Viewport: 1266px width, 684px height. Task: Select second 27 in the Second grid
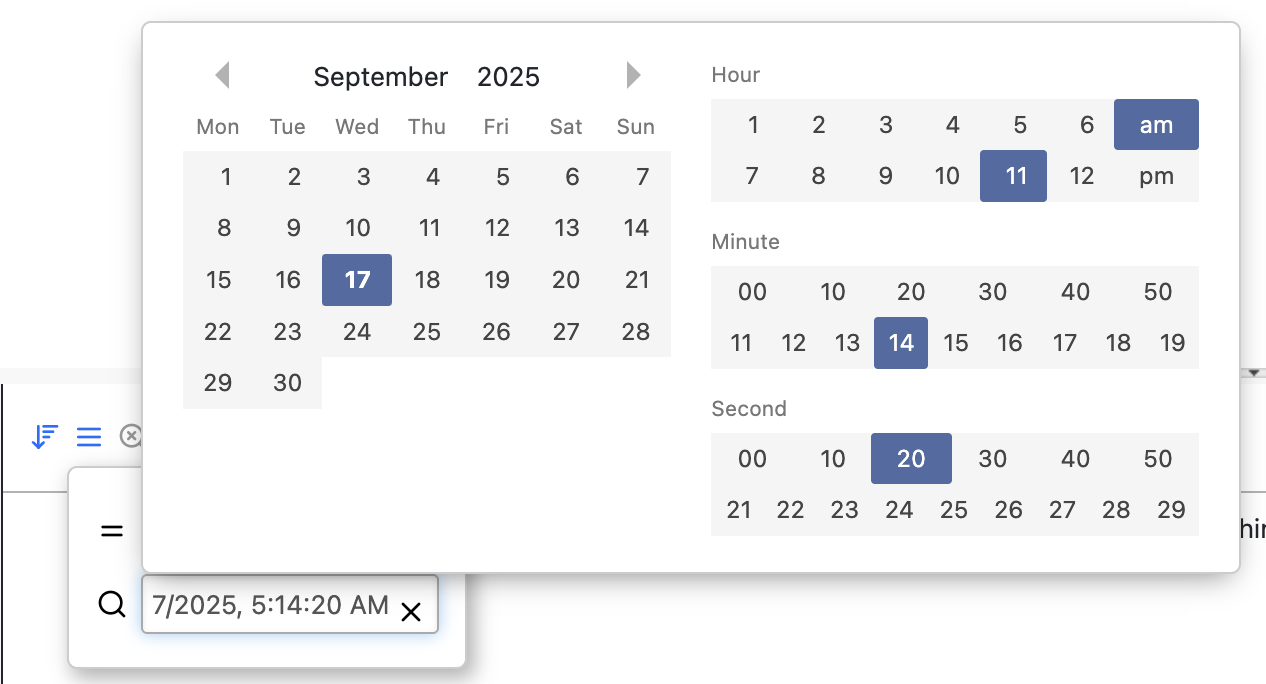[1063, 510]
